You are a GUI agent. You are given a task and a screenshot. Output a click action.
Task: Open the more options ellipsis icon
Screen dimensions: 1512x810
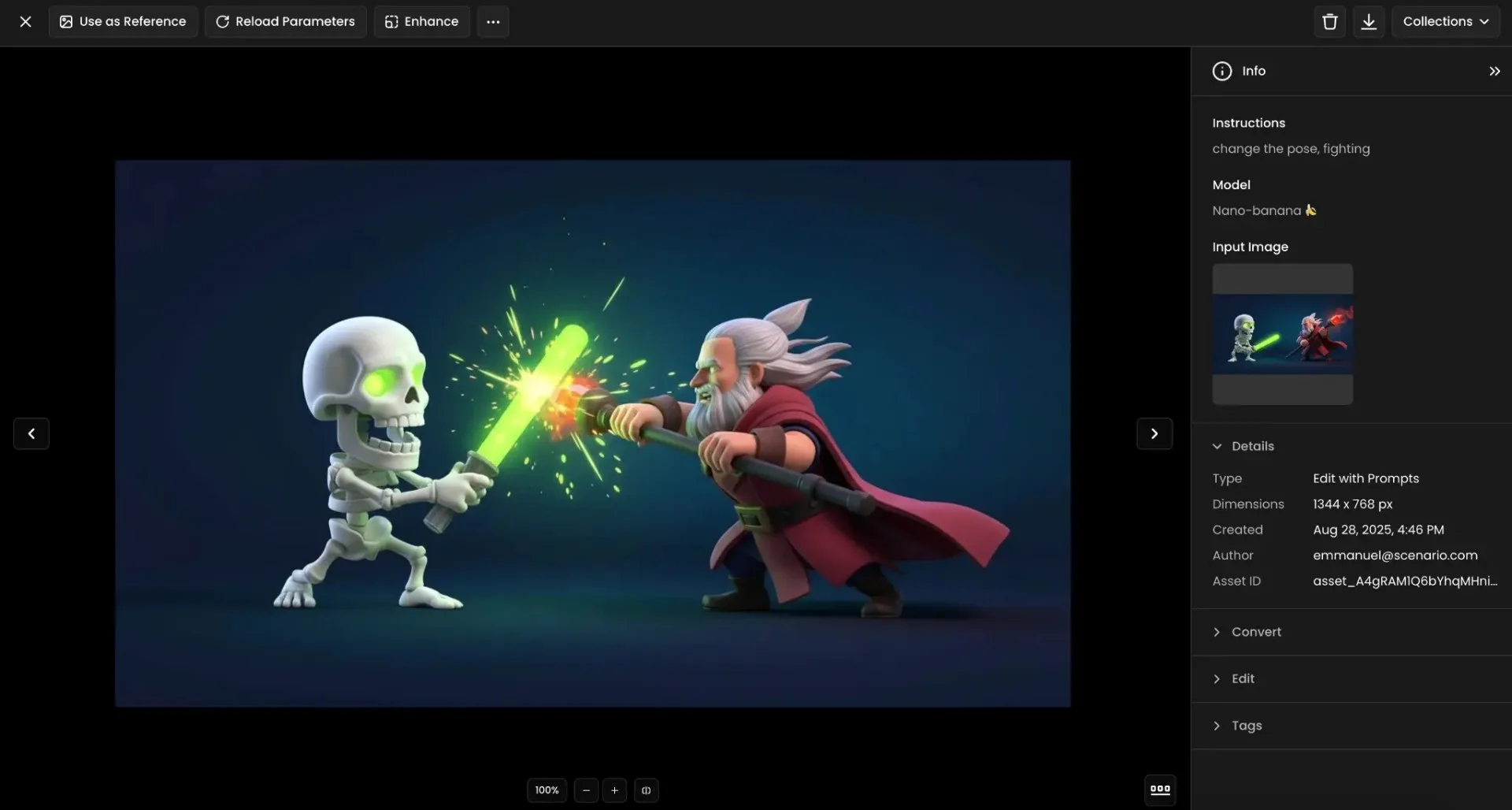[x=493, y=21]
